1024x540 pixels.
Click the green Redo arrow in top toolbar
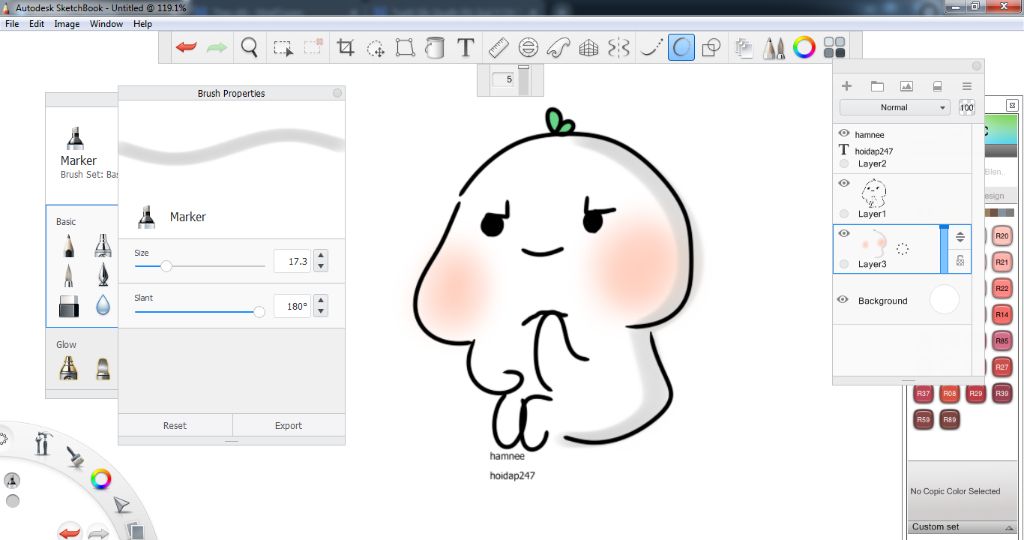217,47
